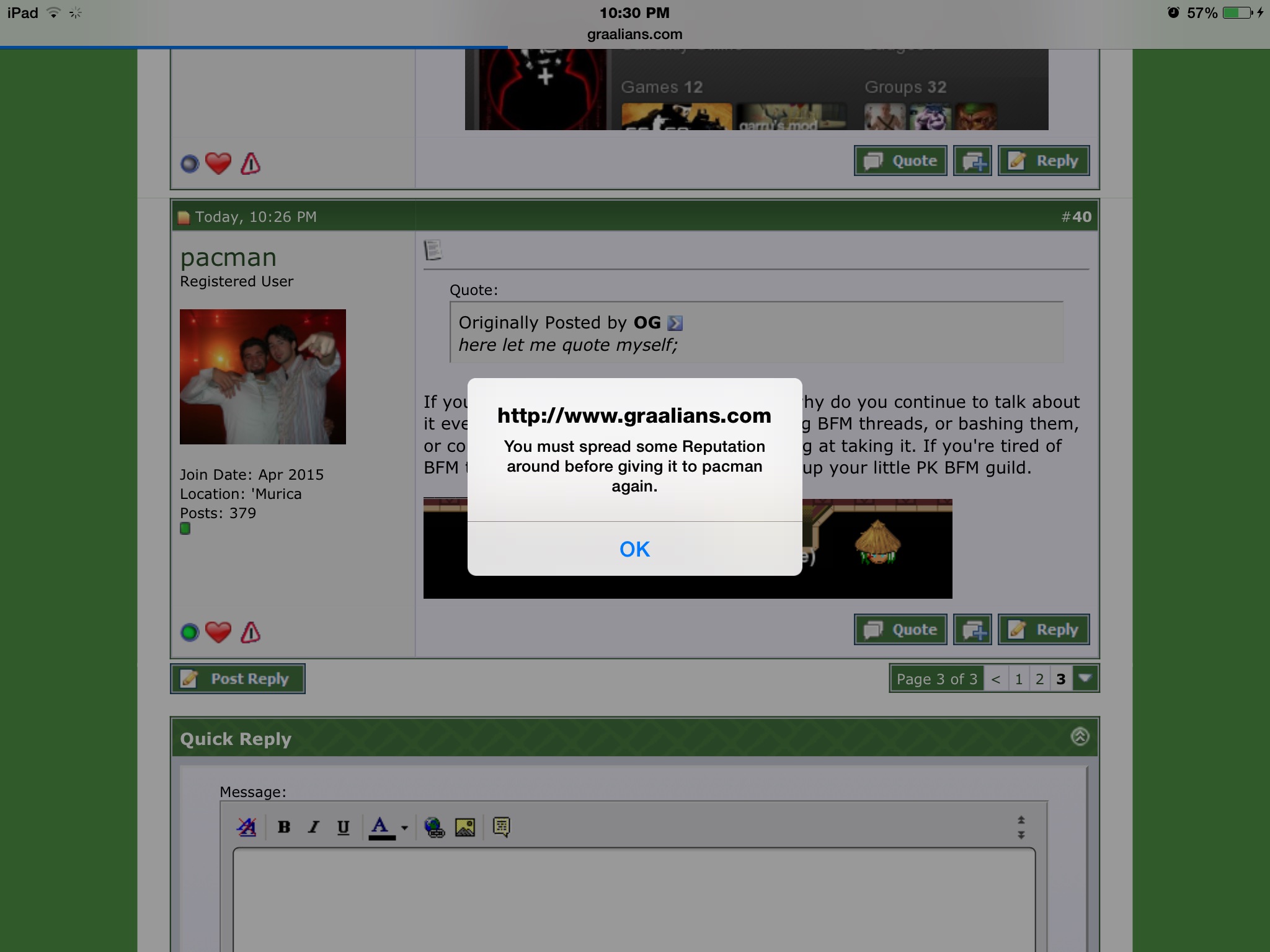This screenshot has height=952, width=1270.
Task: Click multi-quote icon on post #40
Action: (x=972, y=630)
